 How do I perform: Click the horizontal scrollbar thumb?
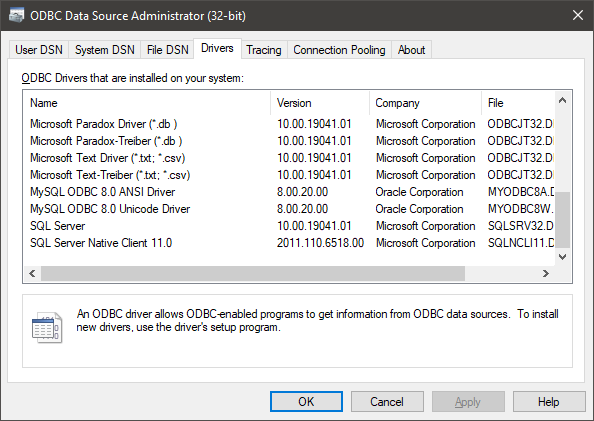tap(253, 274)
